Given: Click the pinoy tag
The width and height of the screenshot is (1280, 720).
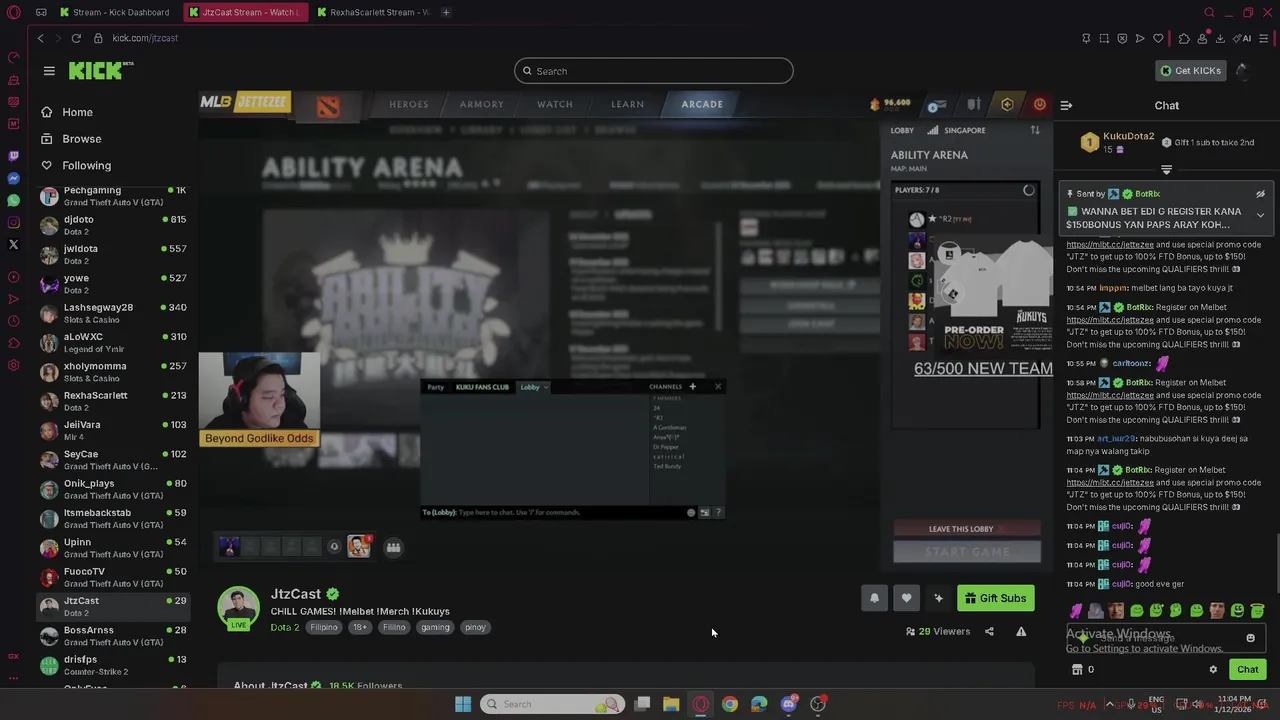Looking at the screenshot, I should [475, 627].
